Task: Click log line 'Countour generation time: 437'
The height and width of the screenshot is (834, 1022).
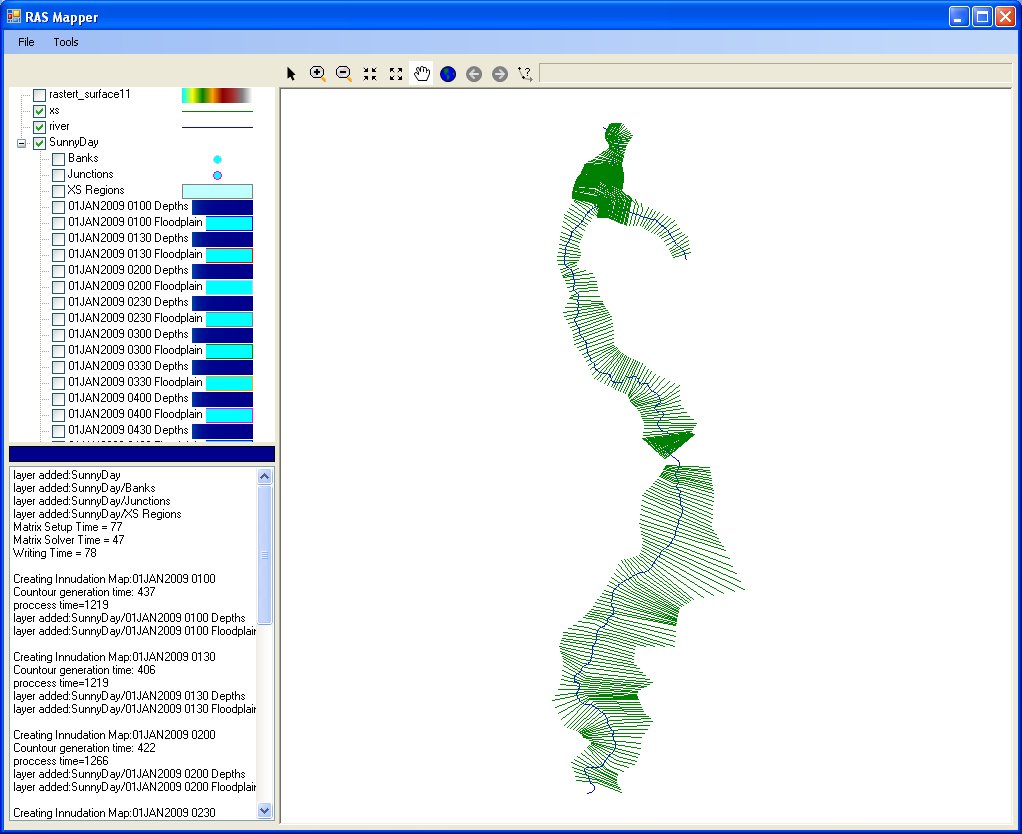Action: click(84, 592)
